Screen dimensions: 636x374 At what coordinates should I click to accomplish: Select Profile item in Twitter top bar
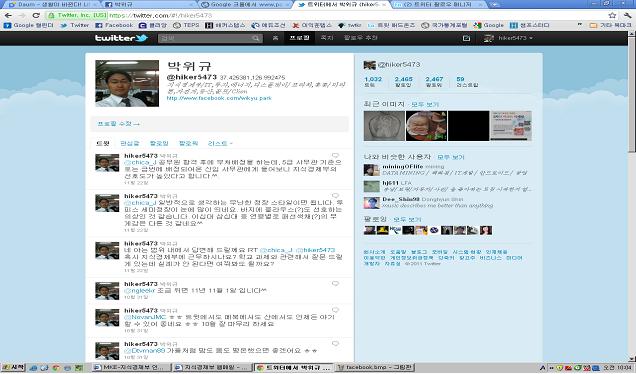pyautogui.click(x=299, y=38)
